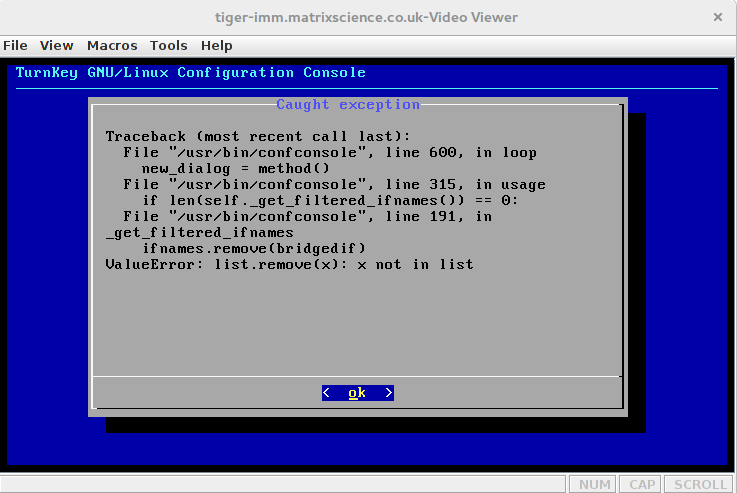Open the File menu
Screen dimensions: 737x493
point(15,45)
